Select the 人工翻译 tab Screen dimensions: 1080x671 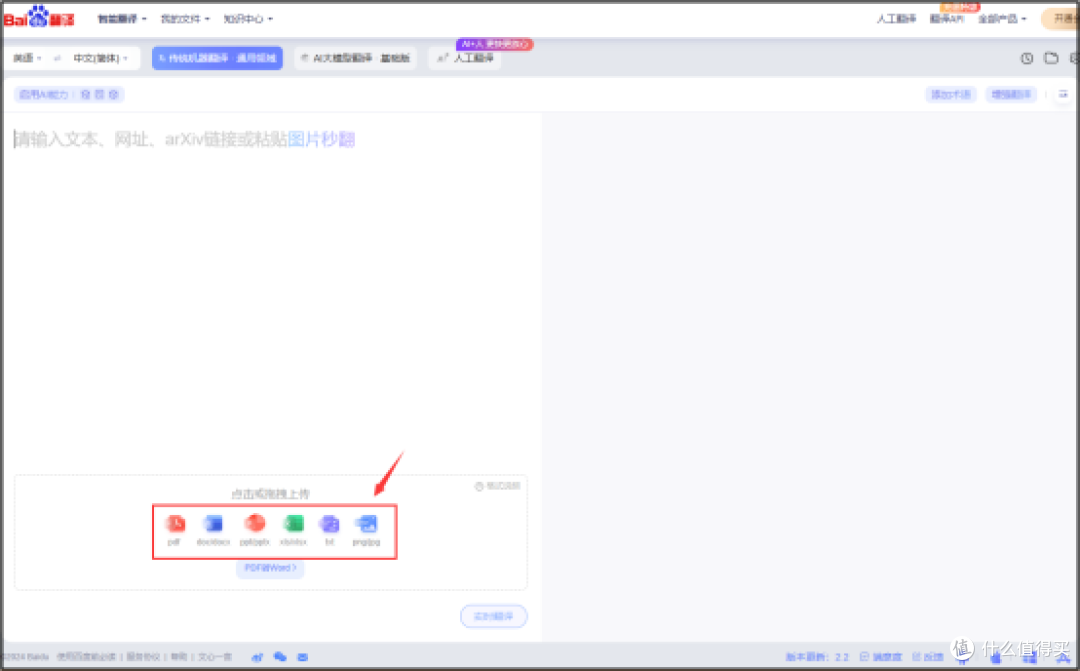(x=465, y=58)
